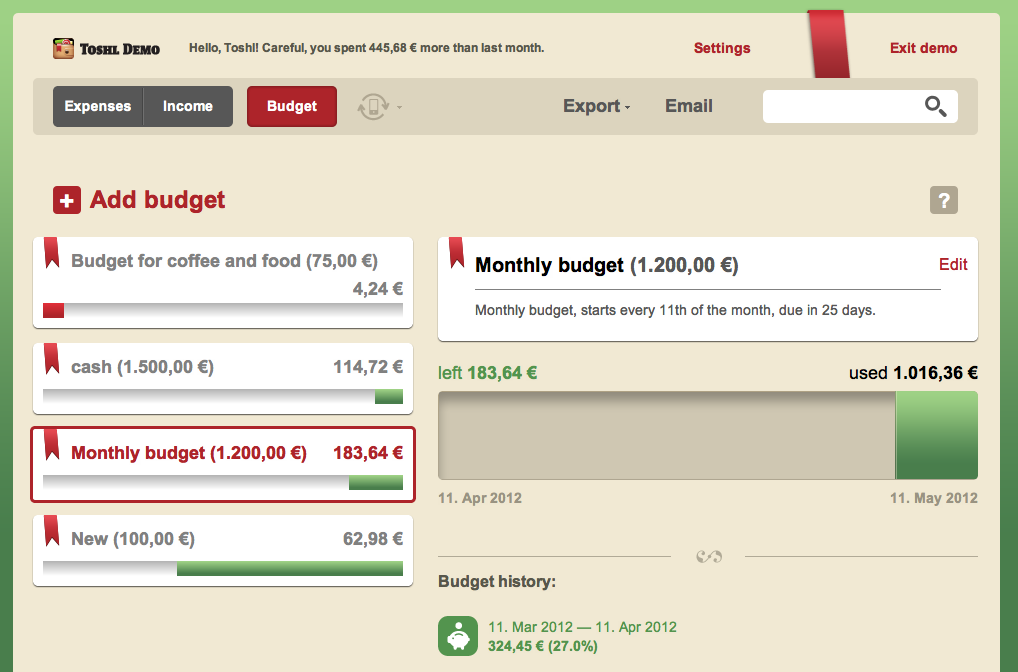Switch to the Expenses tab
Image resolution: width=1018 pixels, height=672 pixels.
click(98, 106)
